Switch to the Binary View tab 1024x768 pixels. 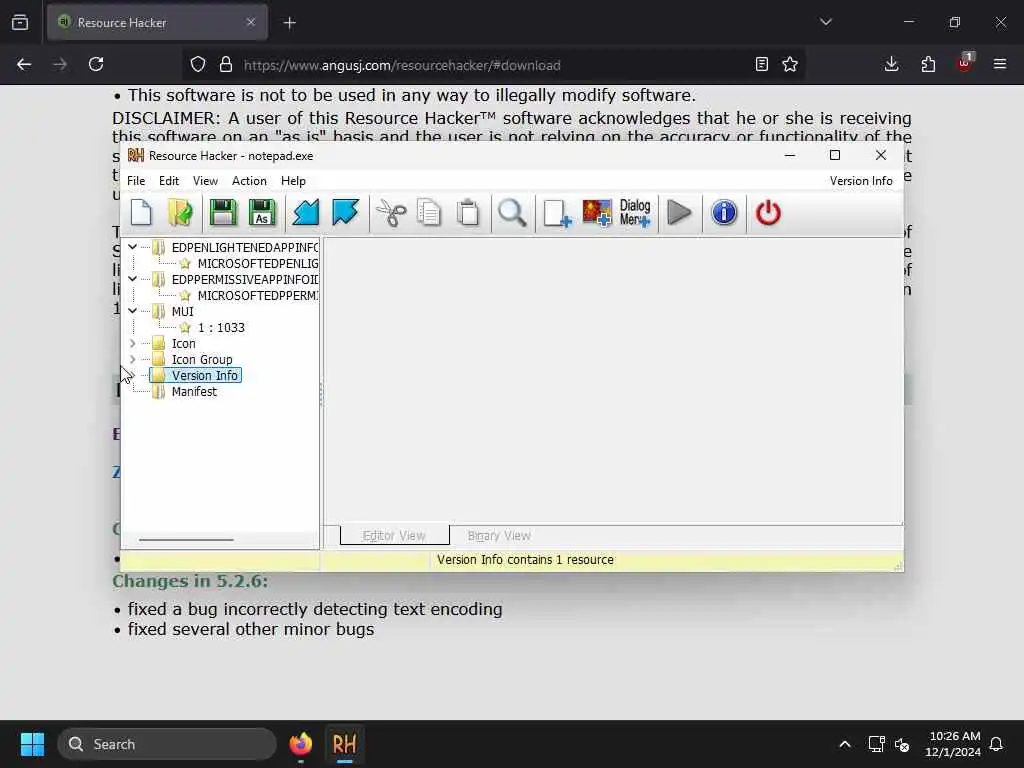[499, 536]
